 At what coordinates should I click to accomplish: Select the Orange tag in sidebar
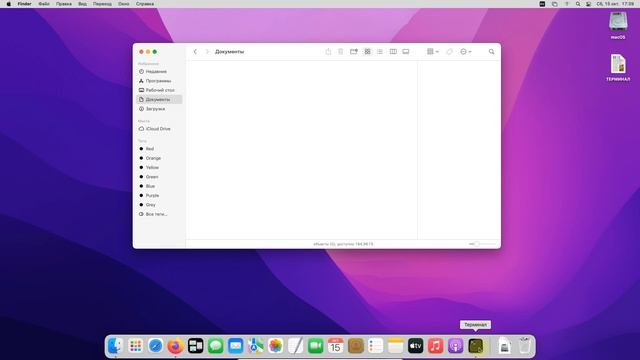coord(159,158)
